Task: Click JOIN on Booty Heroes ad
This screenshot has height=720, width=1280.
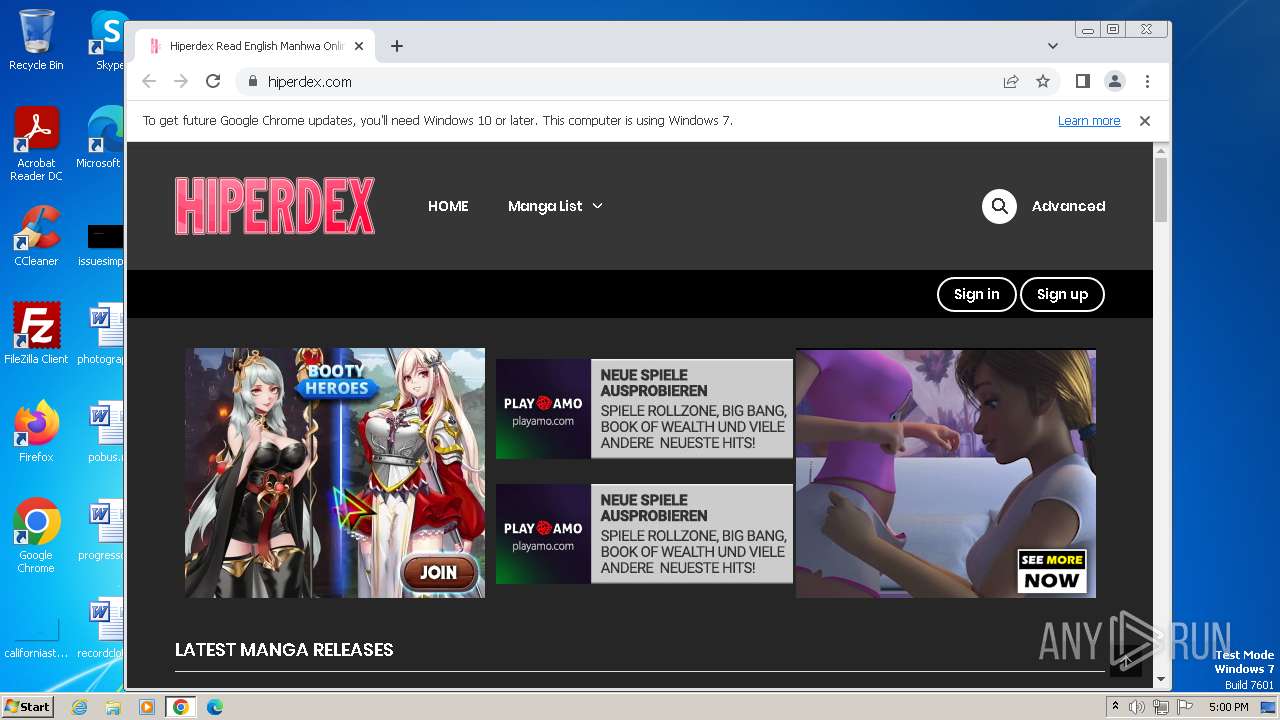Action: [438, 572]
